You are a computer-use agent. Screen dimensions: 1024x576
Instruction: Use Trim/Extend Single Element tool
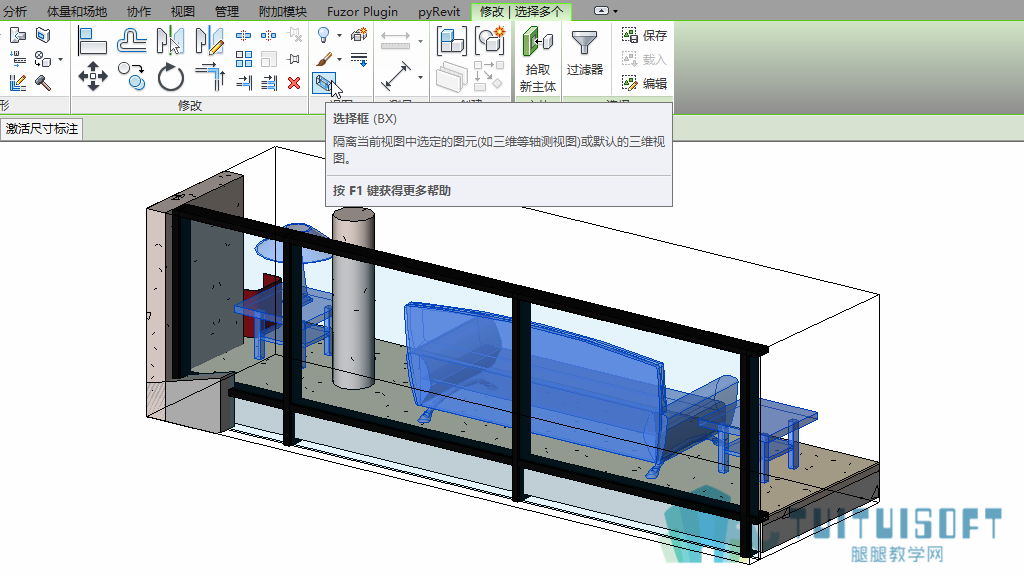244,83
